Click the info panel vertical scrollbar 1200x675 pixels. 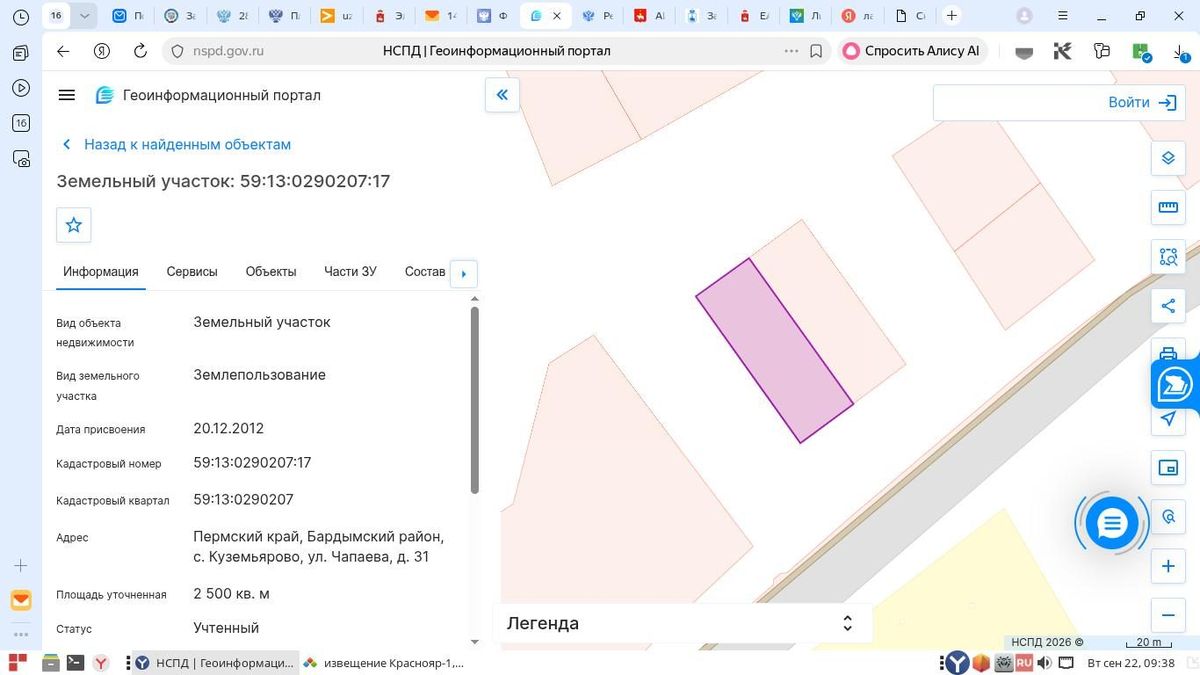click(x=474, y=400)
